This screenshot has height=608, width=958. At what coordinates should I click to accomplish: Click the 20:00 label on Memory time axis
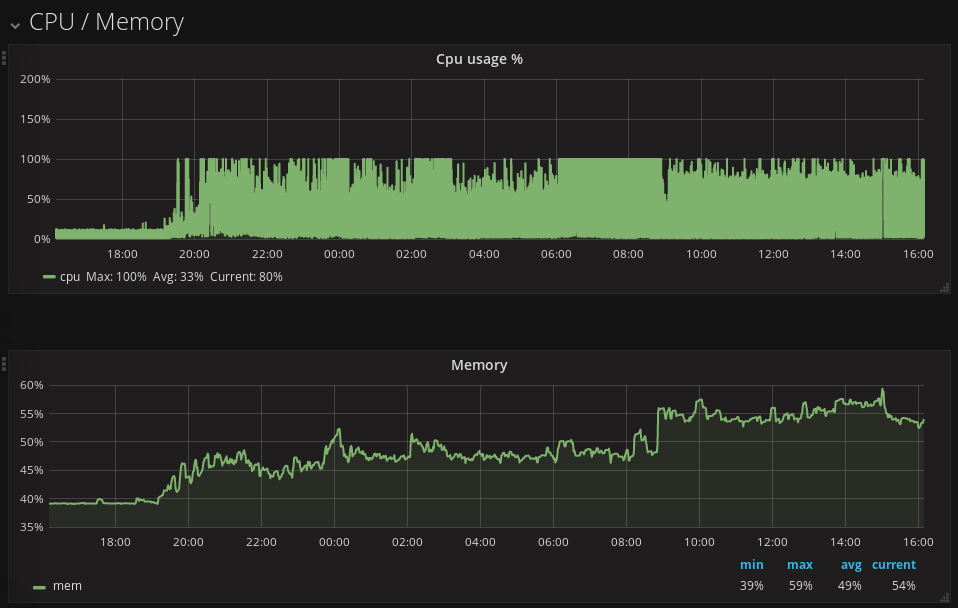point(188,541)
